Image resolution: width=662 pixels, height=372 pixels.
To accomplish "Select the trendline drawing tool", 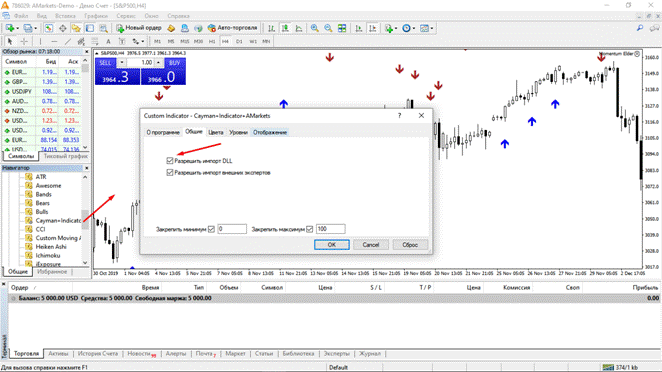I will click(68, 41).
